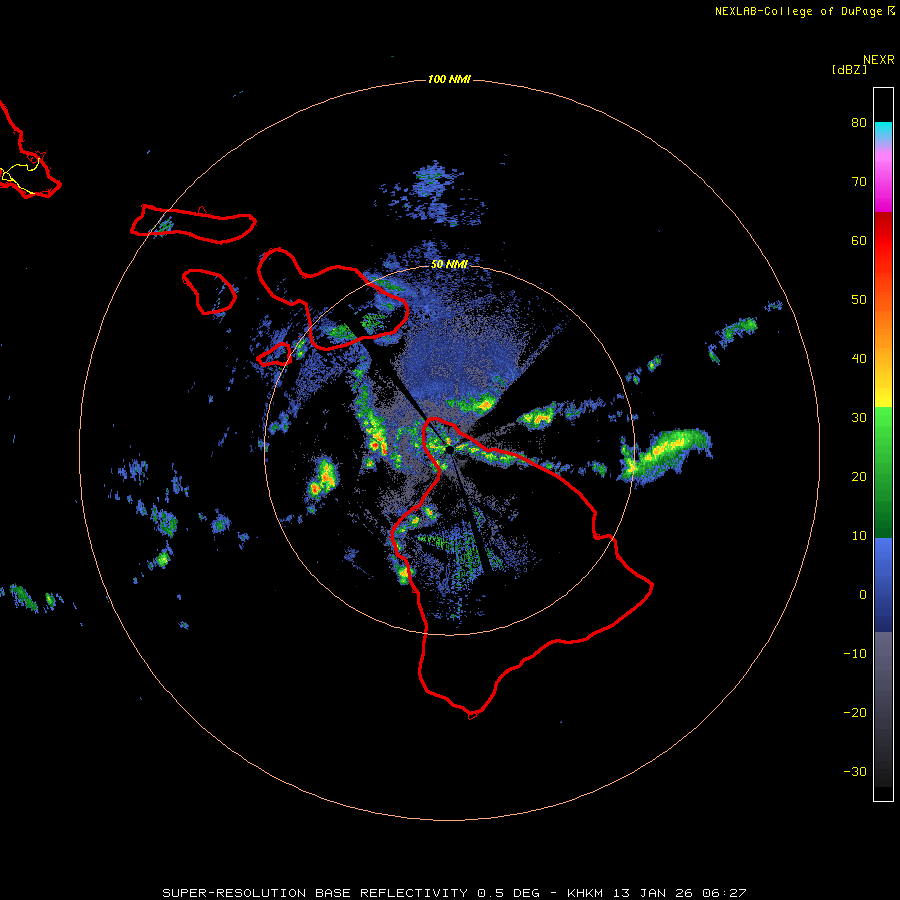Click the NEXR label above the color bar

[878, 60]
